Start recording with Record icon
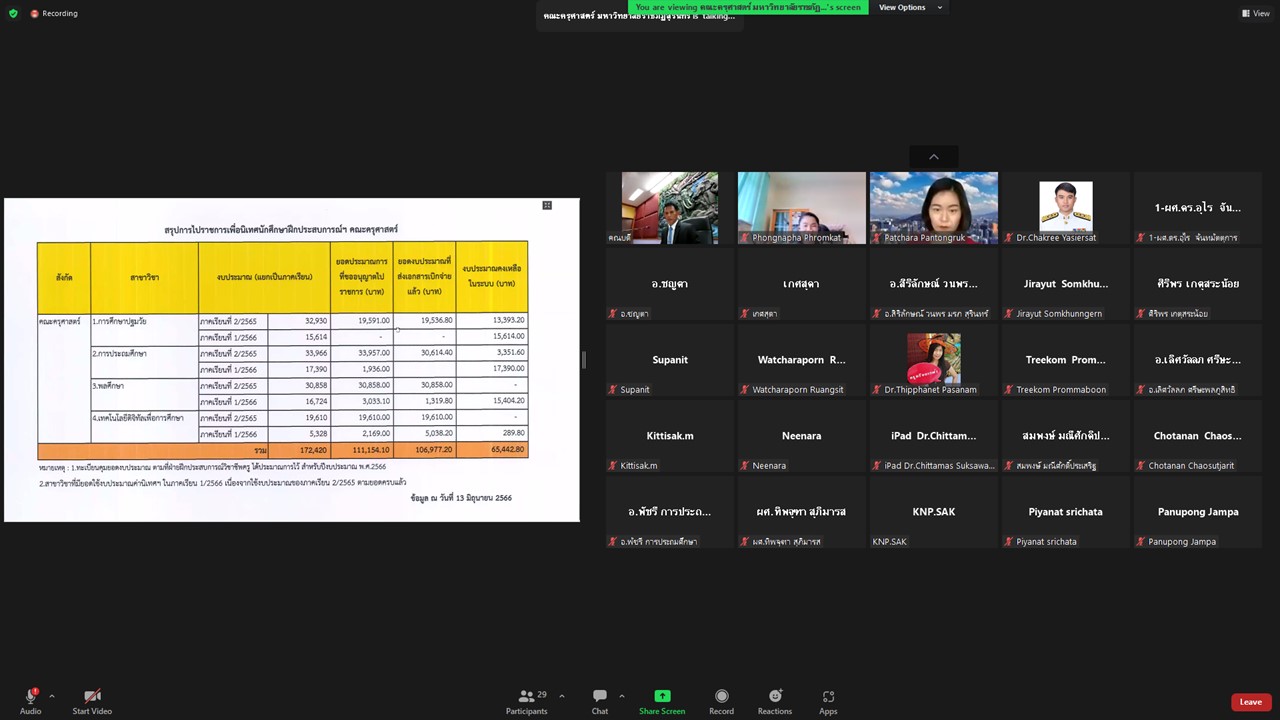This screenshot has height=720, width=1280. click(x=721, y=697)
